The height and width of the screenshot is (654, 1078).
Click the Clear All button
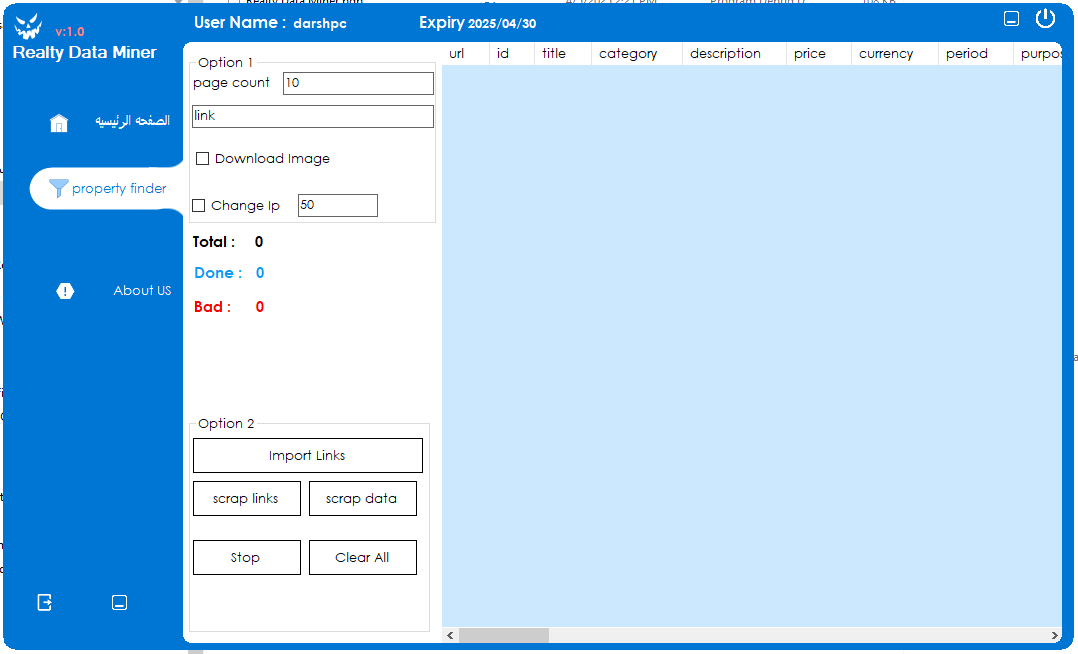[x=362, y=557]
